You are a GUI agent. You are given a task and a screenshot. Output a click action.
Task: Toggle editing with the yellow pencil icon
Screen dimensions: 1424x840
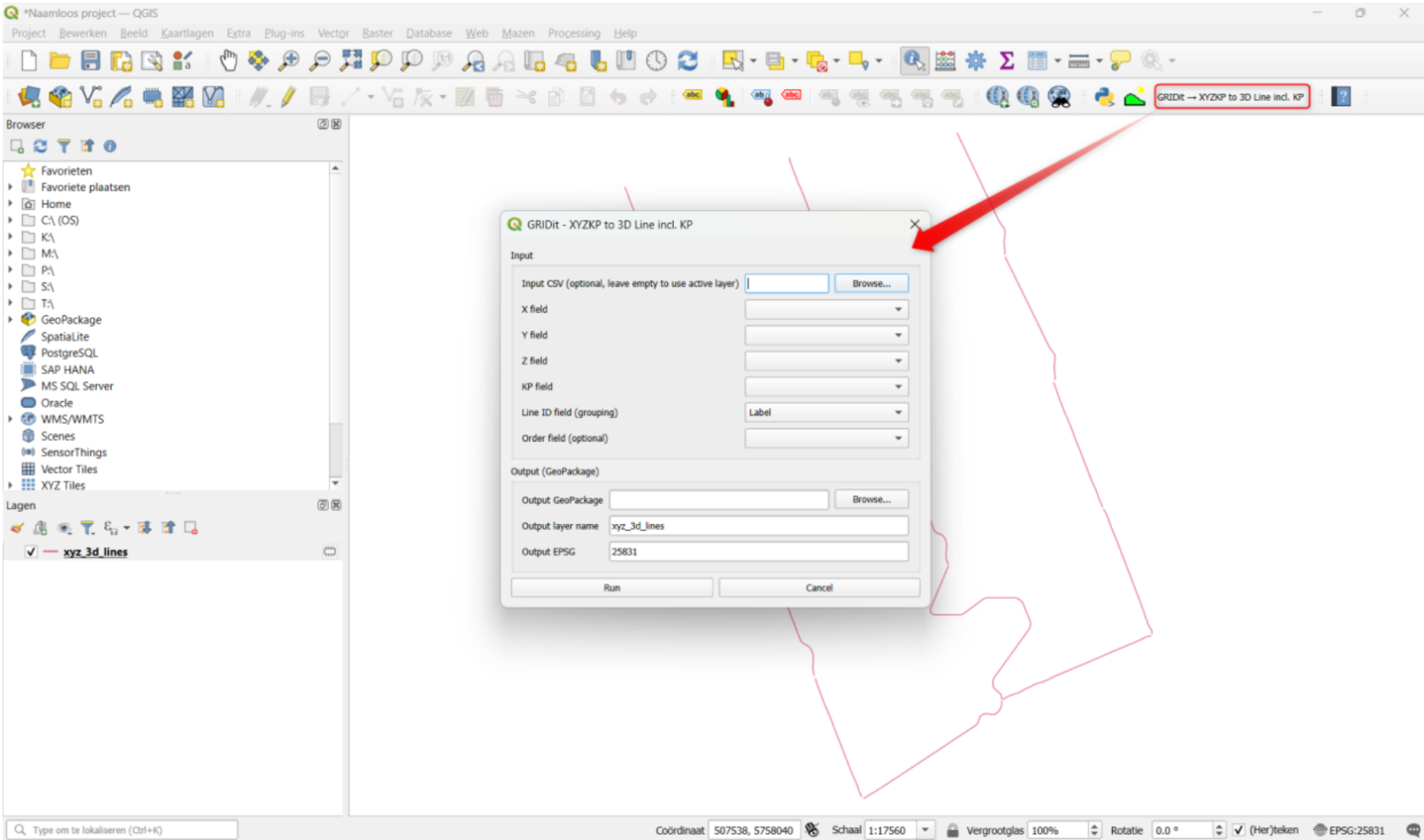click(x=288, y=97)
